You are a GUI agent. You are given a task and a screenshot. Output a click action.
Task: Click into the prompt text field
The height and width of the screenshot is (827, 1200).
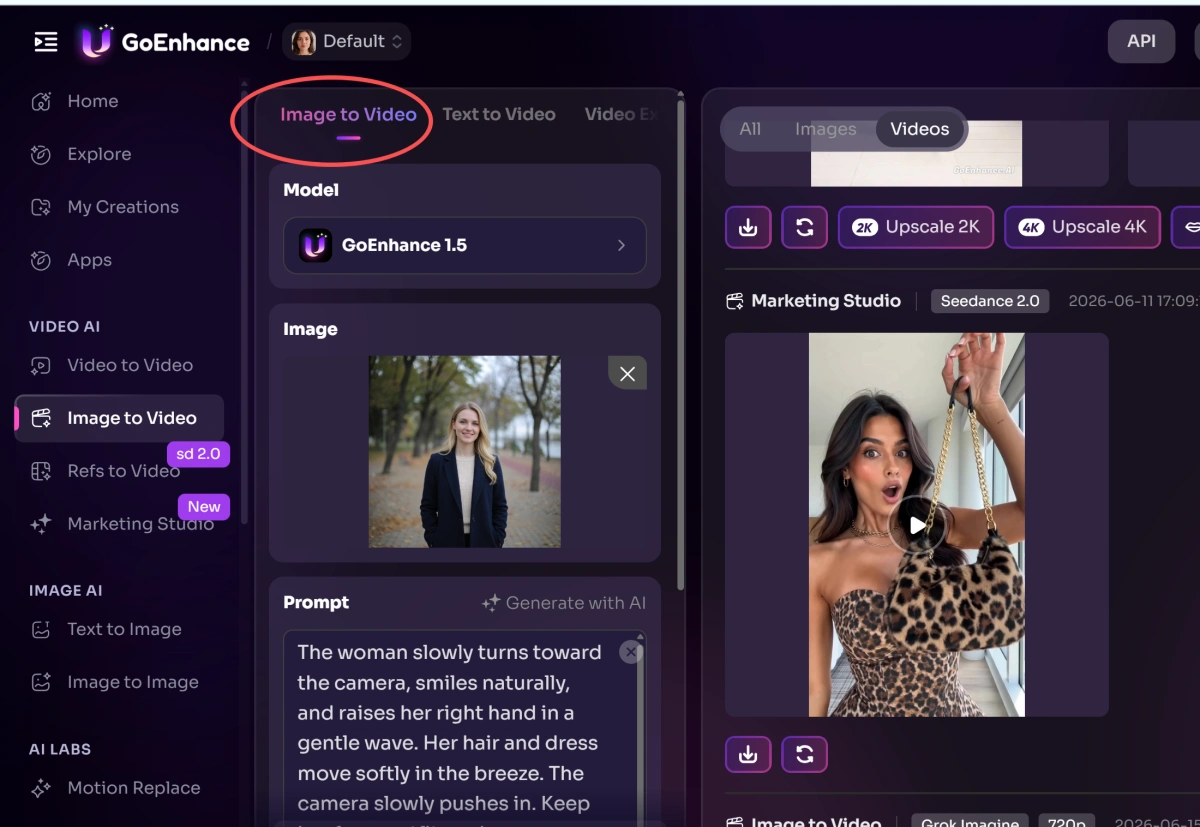(465, 727)
